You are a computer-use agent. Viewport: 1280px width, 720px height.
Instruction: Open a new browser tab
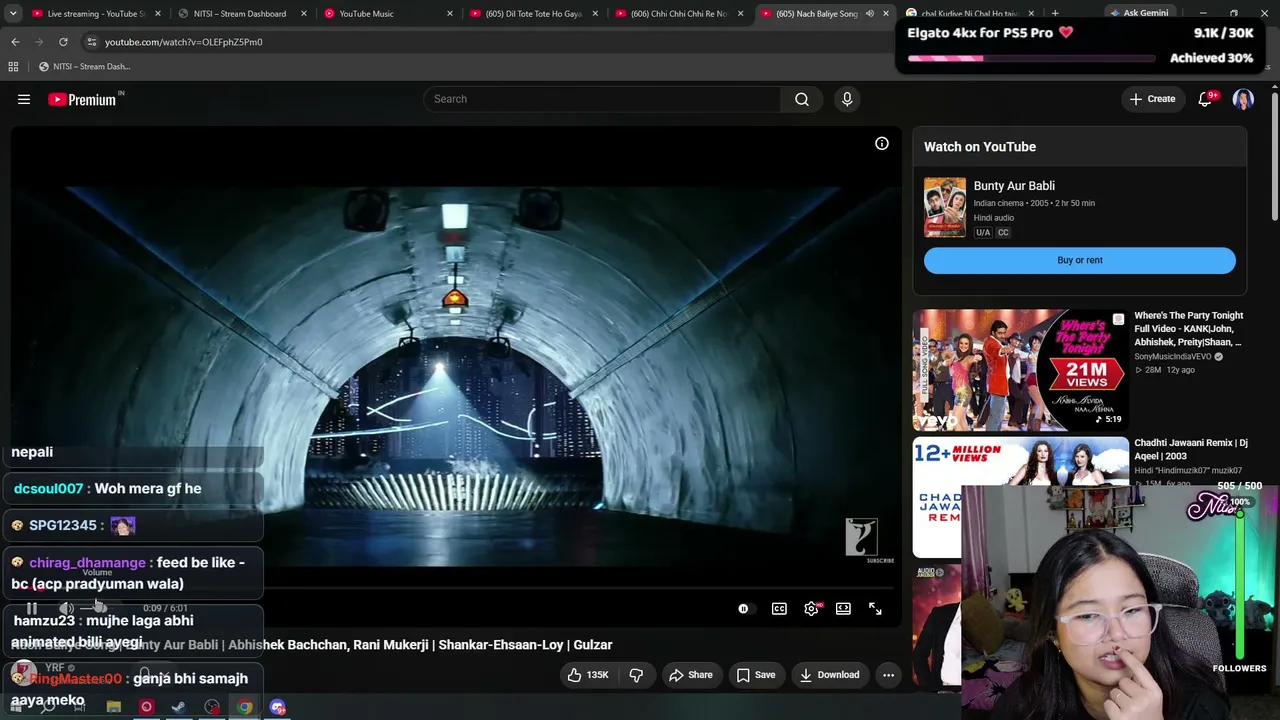tap(1055, 14)
